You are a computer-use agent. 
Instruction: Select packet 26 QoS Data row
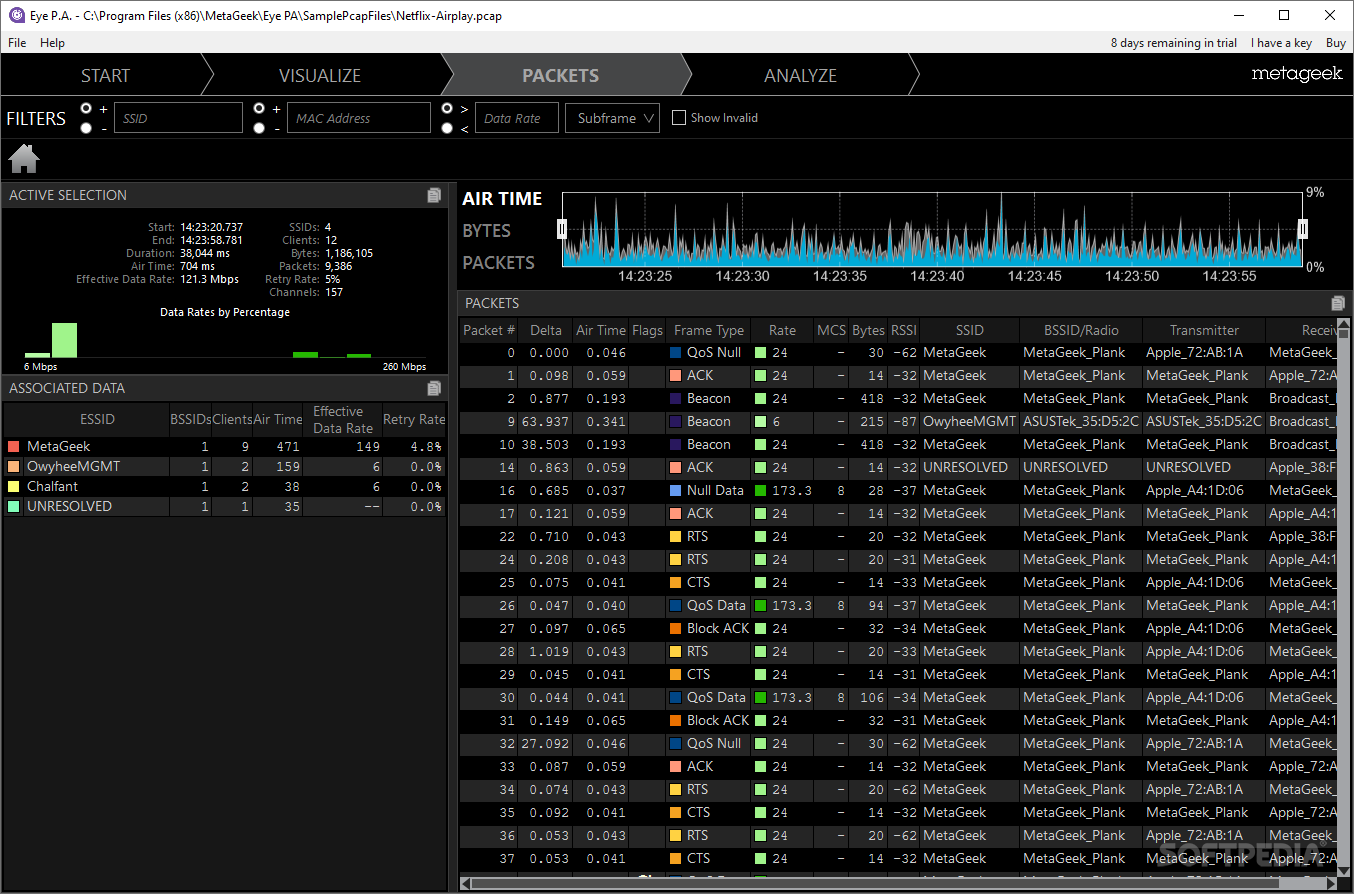(x=898, y=606)
